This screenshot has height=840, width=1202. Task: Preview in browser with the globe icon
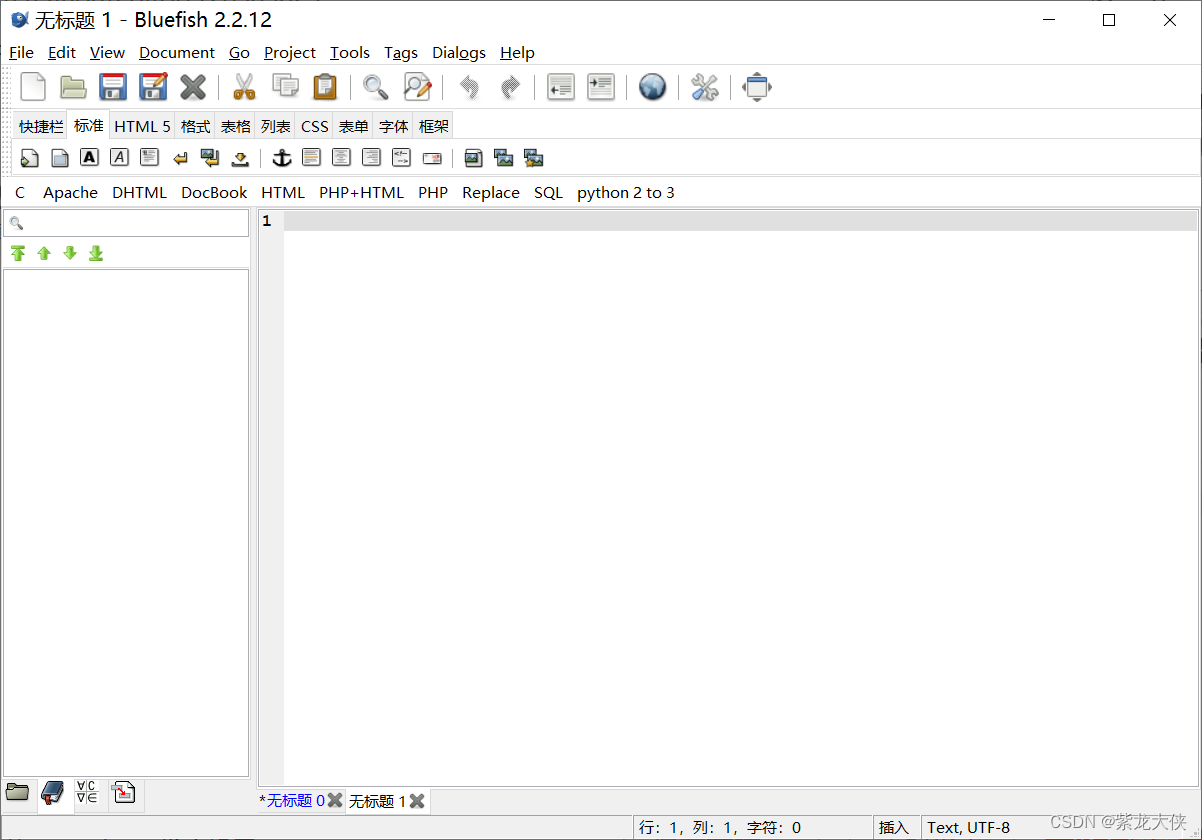[x=653, y=87]
